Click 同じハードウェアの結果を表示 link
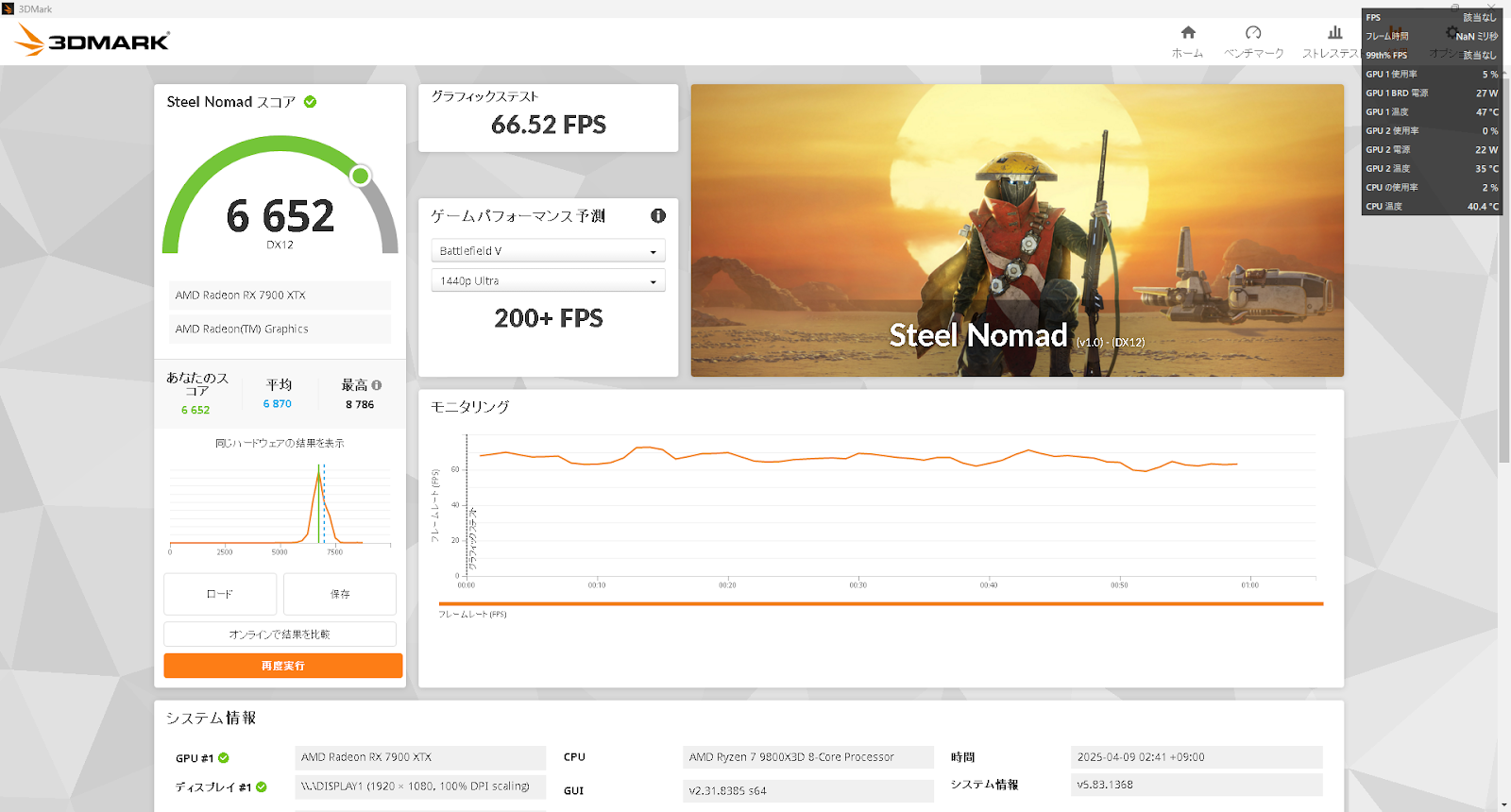 click(x=280, y=443)
